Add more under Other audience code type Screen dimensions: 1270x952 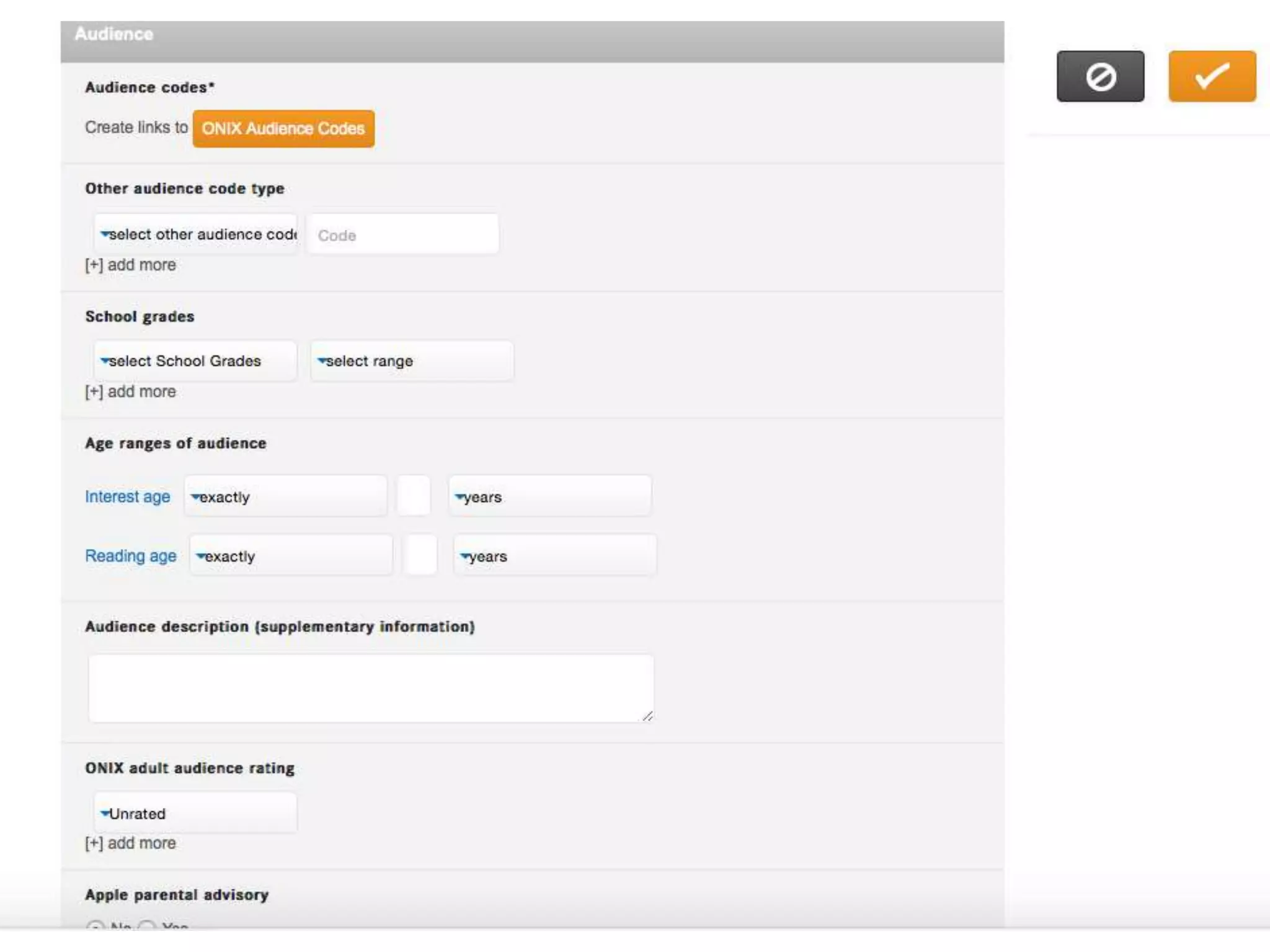coord(131,265)
